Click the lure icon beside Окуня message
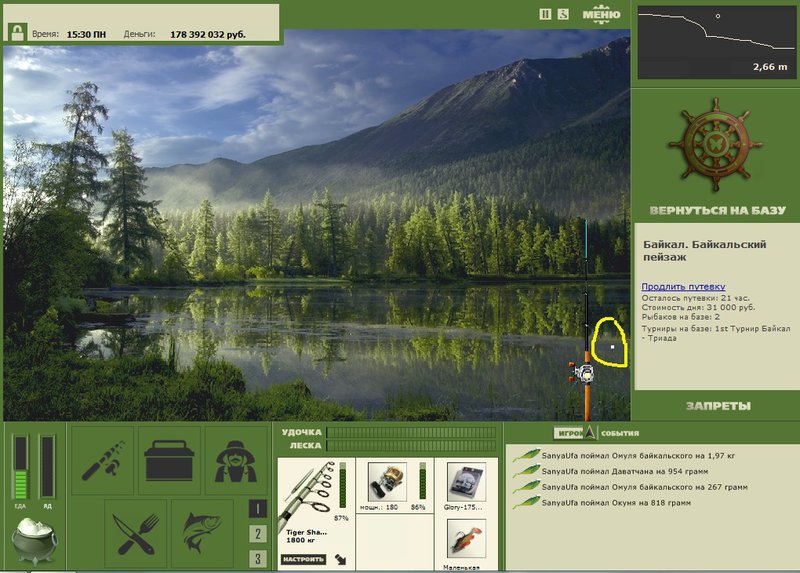 [526, 502]
